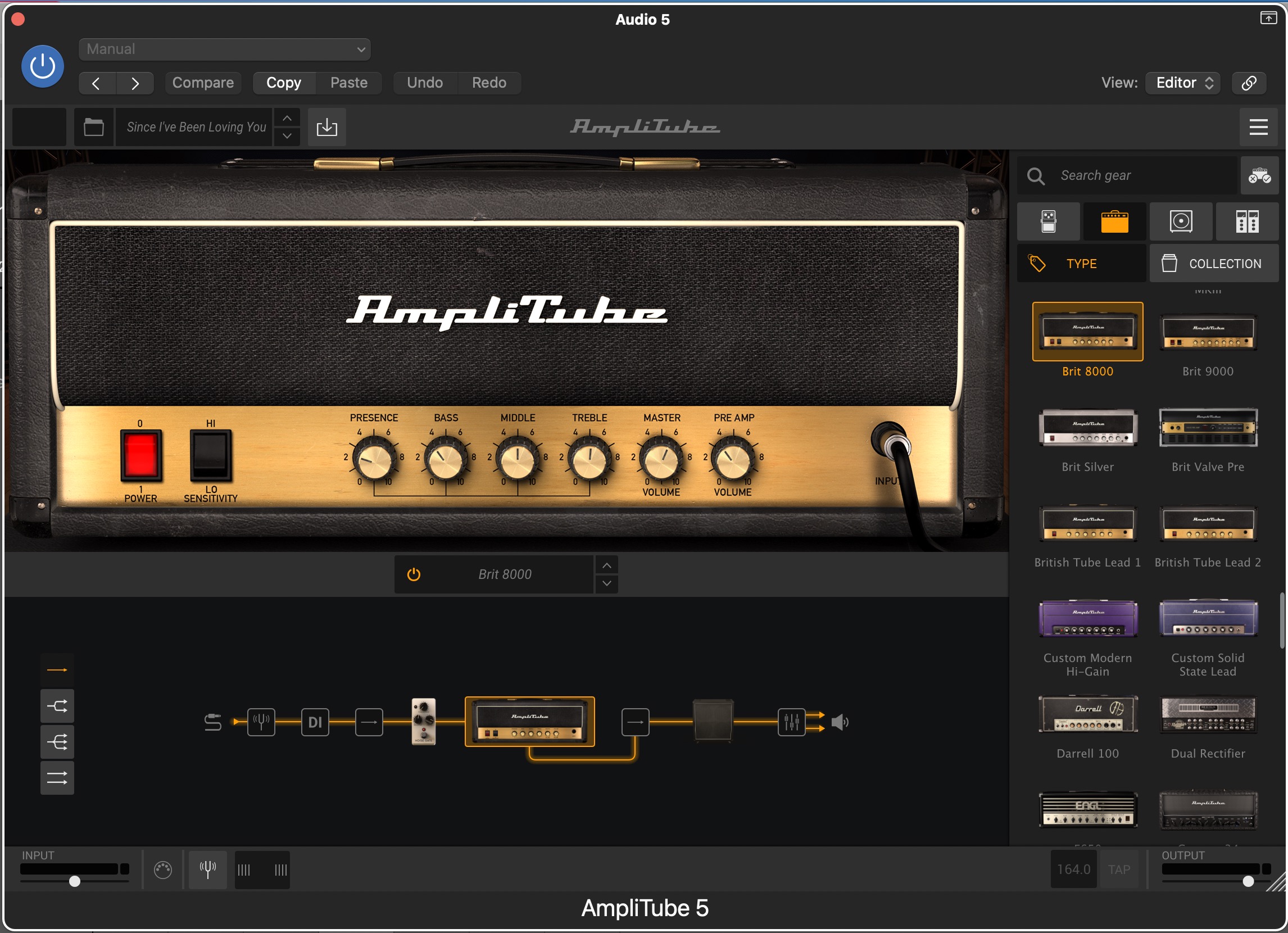Pick British Tube Lead 1 amp
1288x933 pixels.
[1087, 523]
